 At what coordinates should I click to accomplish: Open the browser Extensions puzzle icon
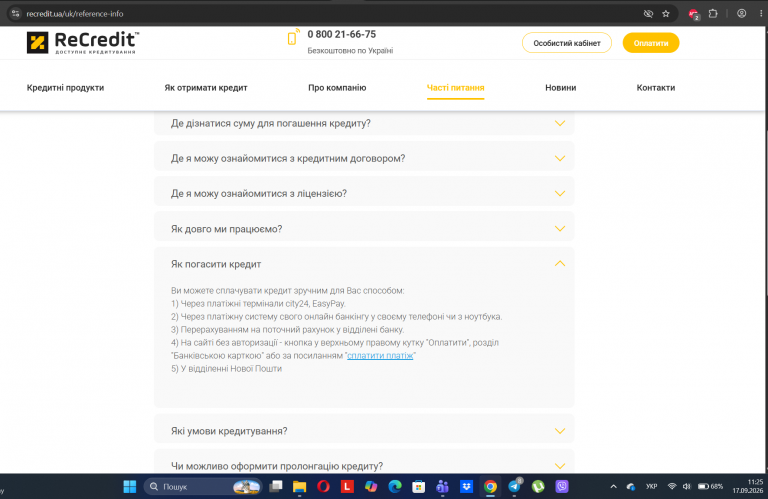pyautogui.click(x=713, y=14)
